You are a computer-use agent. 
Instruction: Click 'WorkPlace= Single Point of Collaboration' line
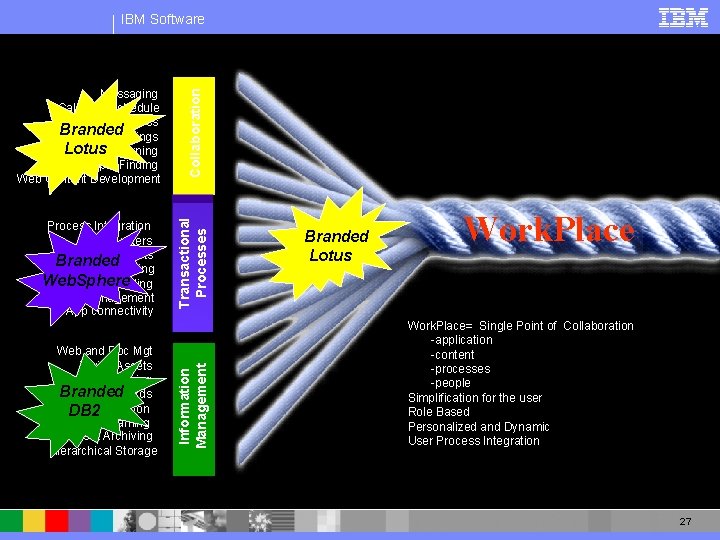coord(520,326)
